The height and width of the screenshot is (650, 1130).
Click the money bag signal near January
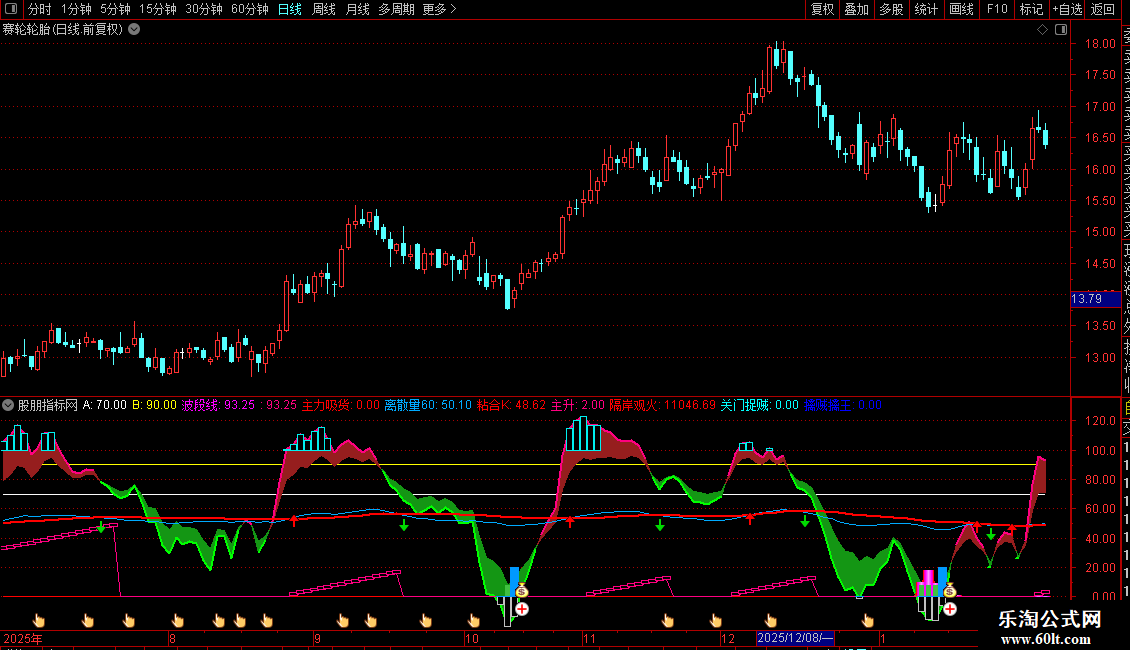pyautogui.click(x=950, y=591)
